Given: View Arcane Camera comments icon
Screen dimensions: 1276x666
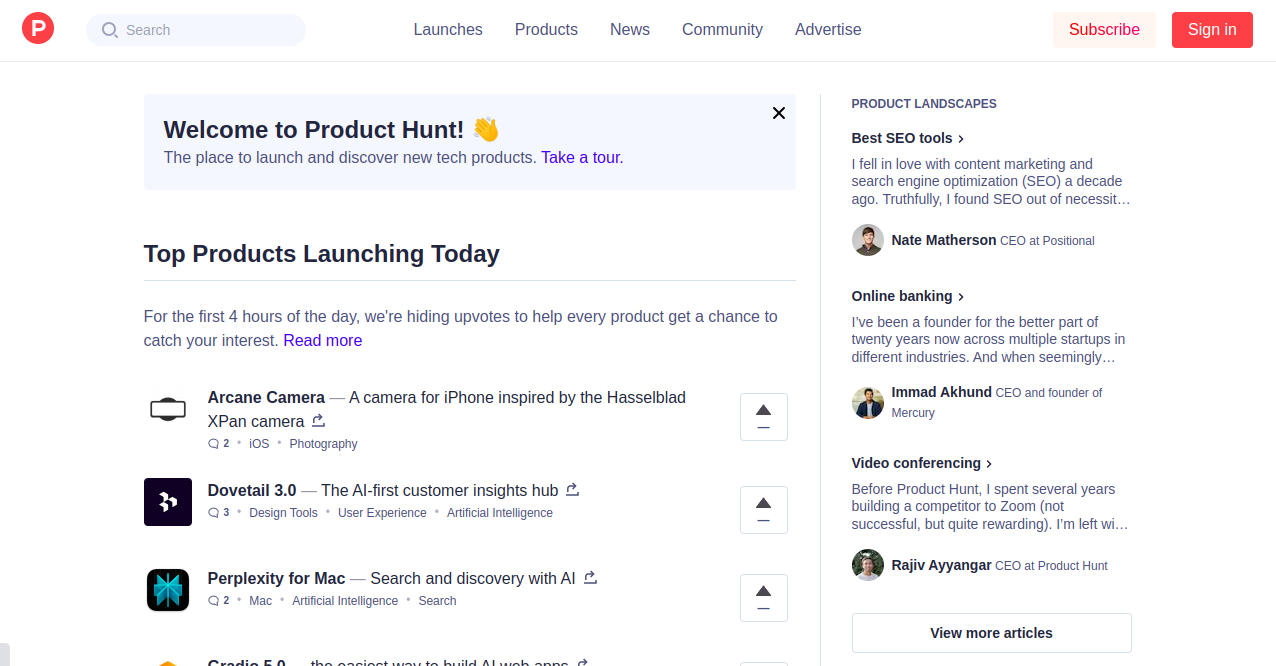Looking at the screenshot, I should tap(213, 444).
